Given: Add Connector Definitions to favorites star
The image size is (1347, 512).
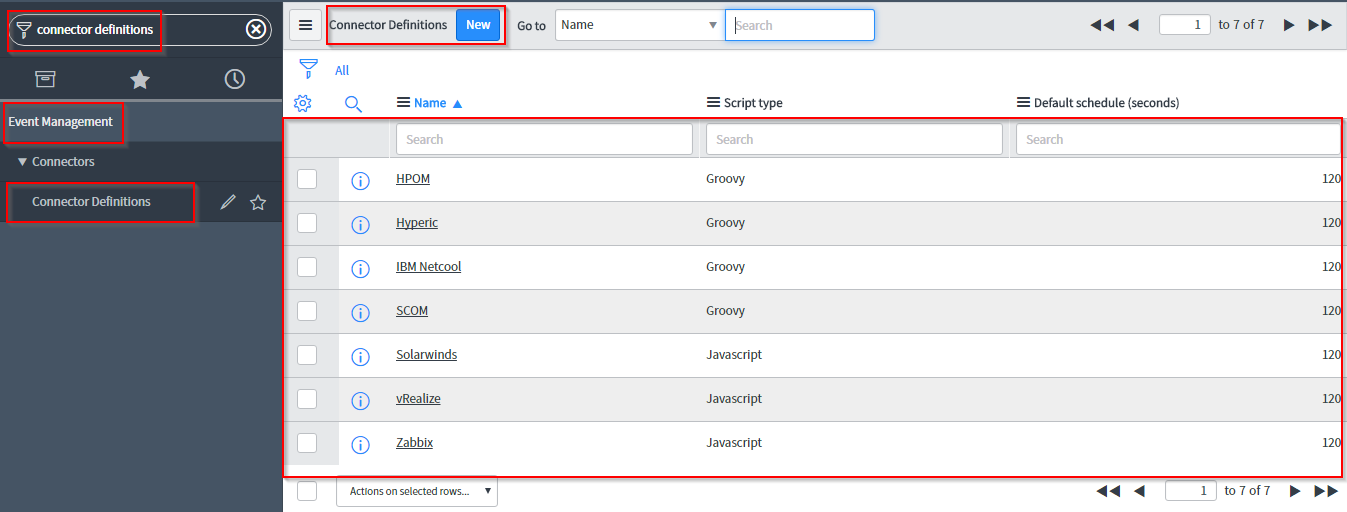Looking at the screenshot, I should (x=258, y=203).
